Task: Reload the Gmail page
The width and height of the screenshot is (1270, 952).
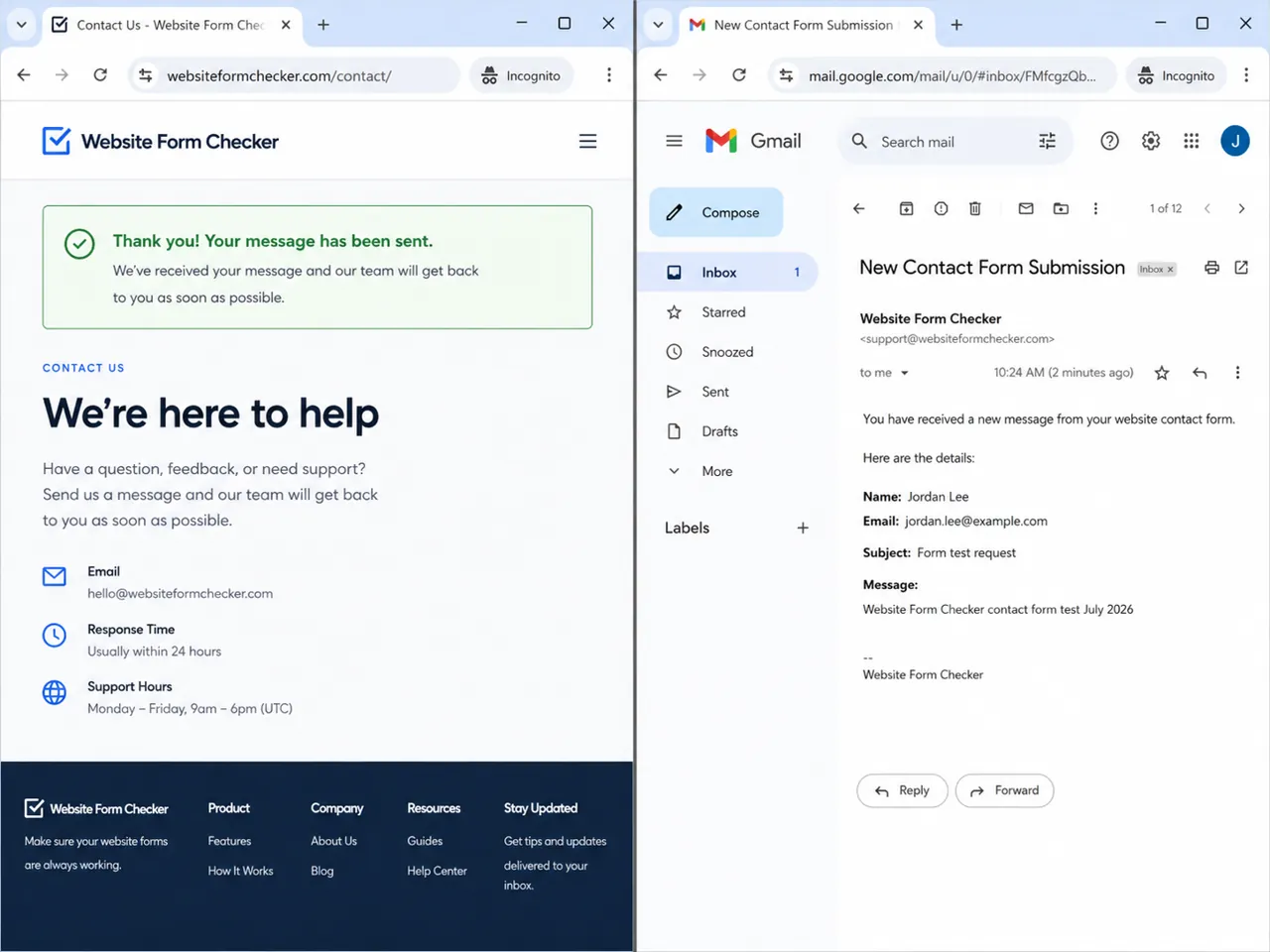Action: (739, 75)
